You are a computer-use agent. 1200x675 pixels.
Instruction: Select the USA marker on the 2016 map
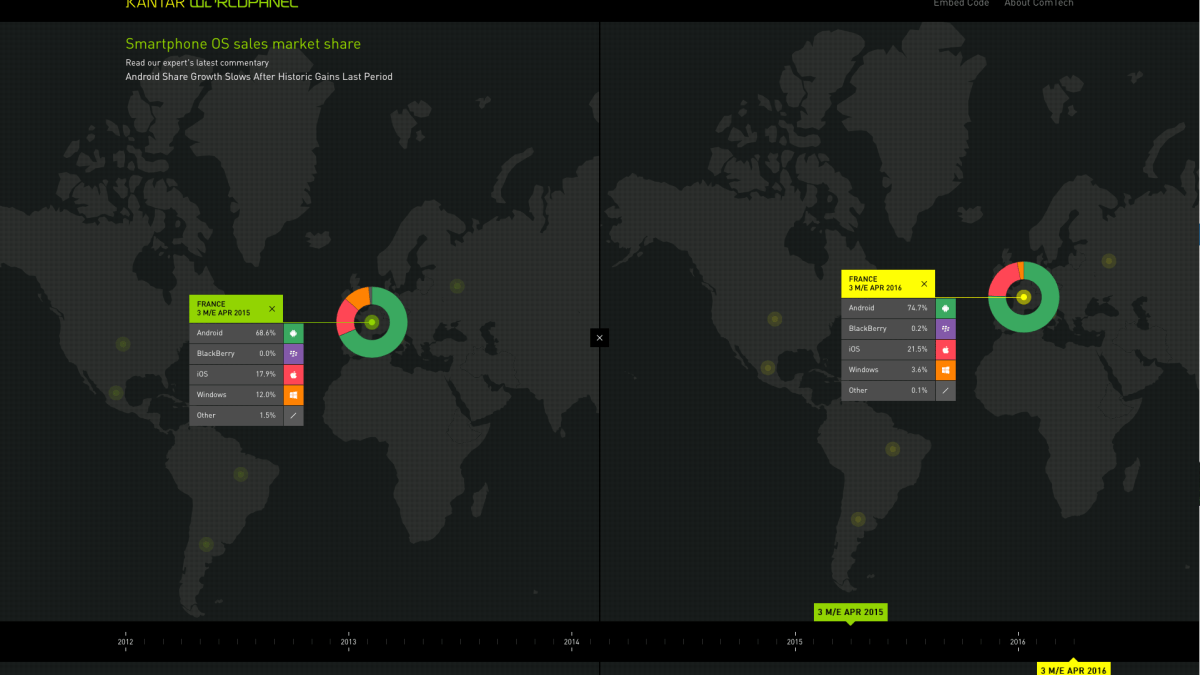click(774, 319)
